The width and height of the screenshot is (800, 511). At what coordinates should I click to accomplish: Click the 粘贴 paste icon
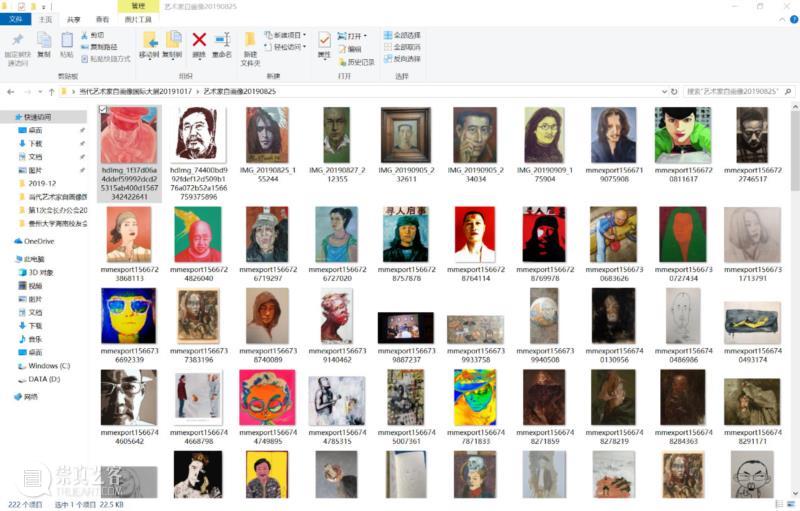tap(66, 40)
